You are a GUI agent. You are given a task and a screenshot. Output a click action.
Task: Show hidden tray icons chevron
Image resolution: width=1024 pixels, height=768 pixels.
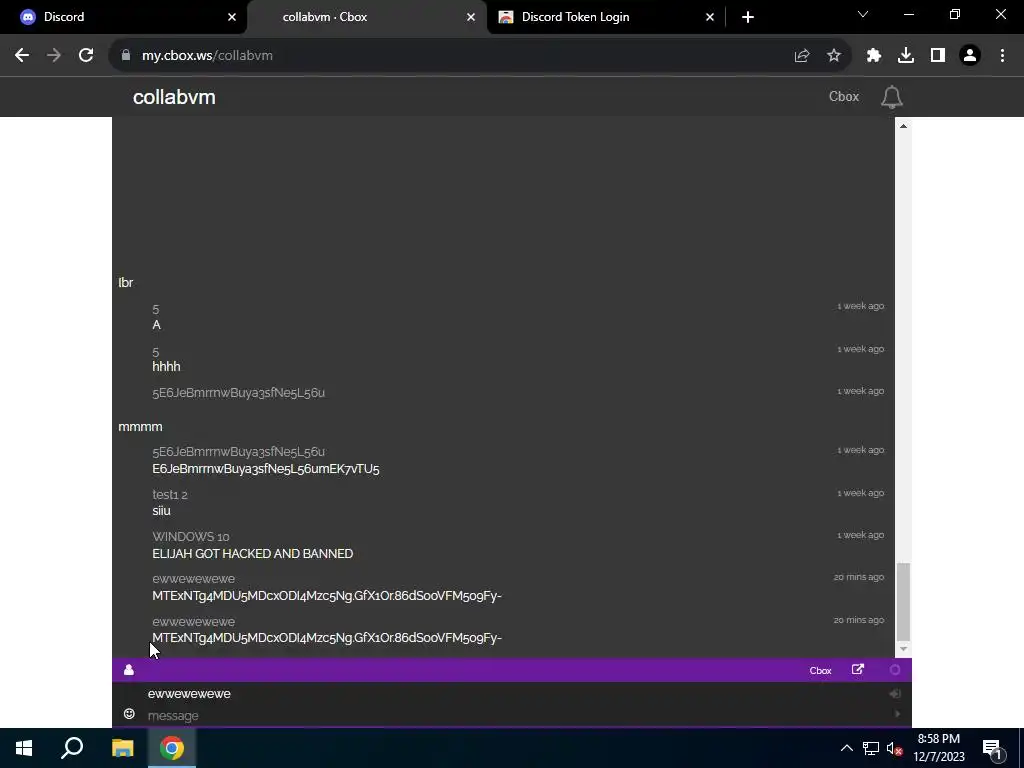tap(846, 748)
